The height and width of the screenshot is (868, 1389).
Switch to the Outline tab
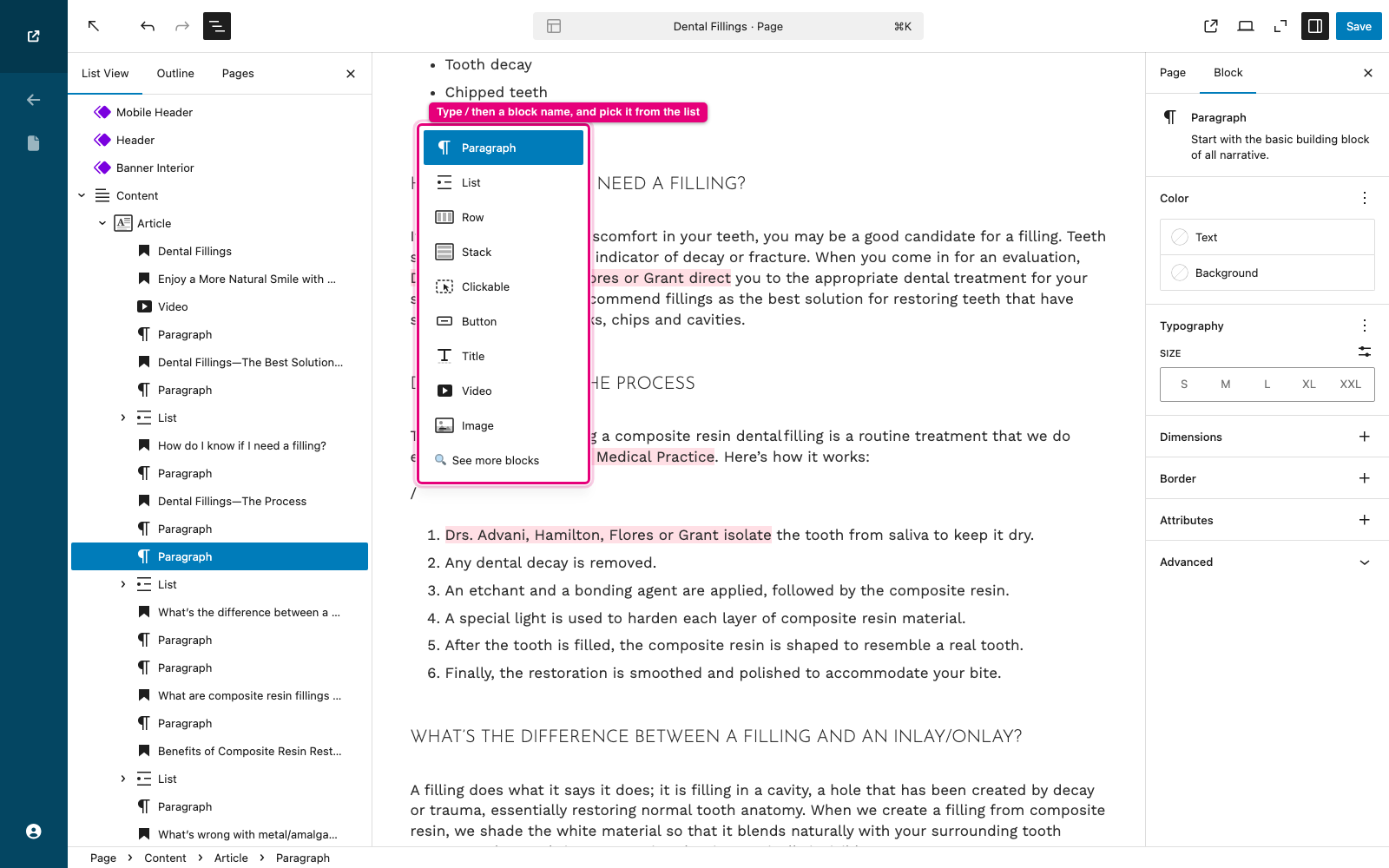point(175,74)
